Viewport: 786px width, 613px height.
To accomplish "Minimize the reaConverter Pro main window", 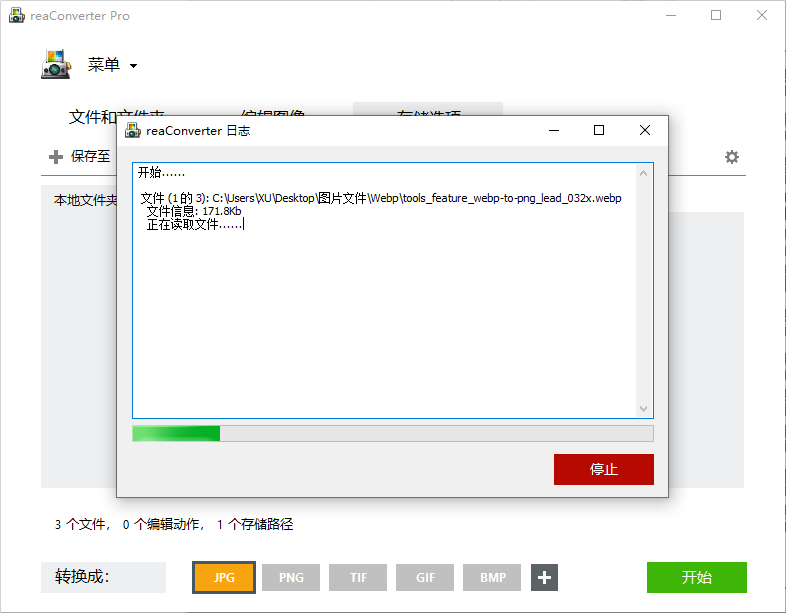I will coord(671,16).
